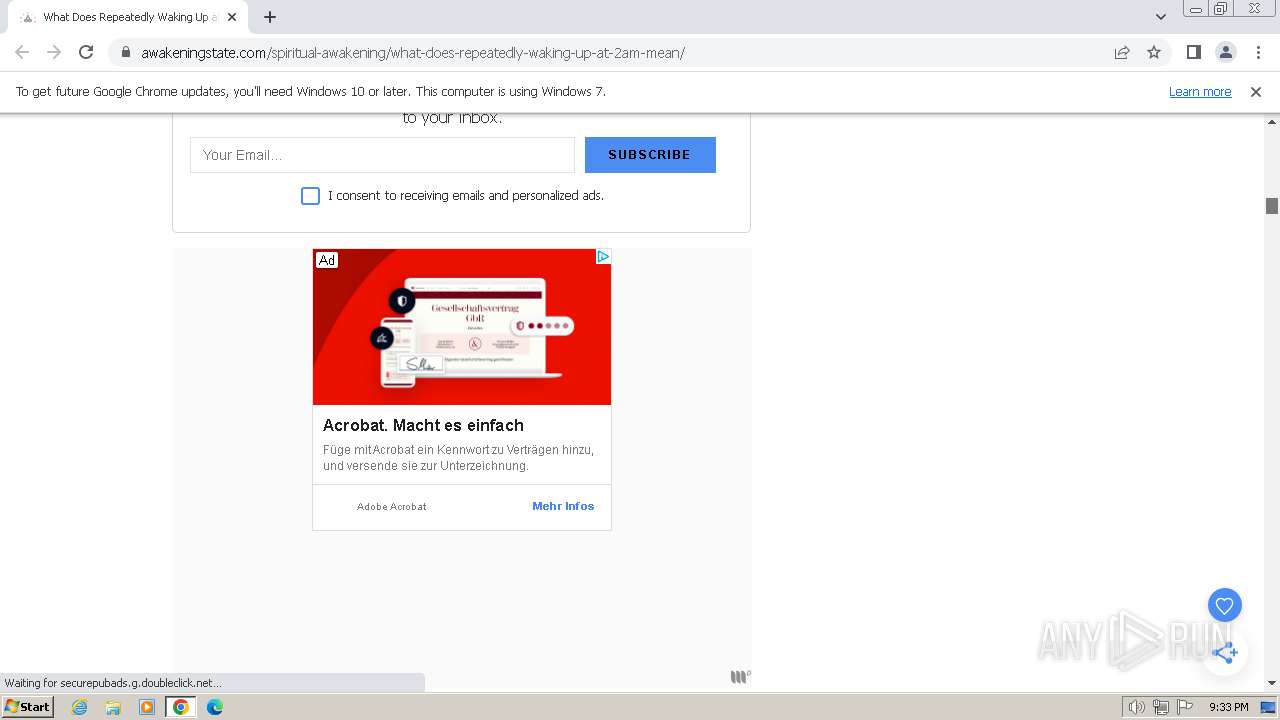
Task: Click the Your Email input field
Action: tap(382, 155)
